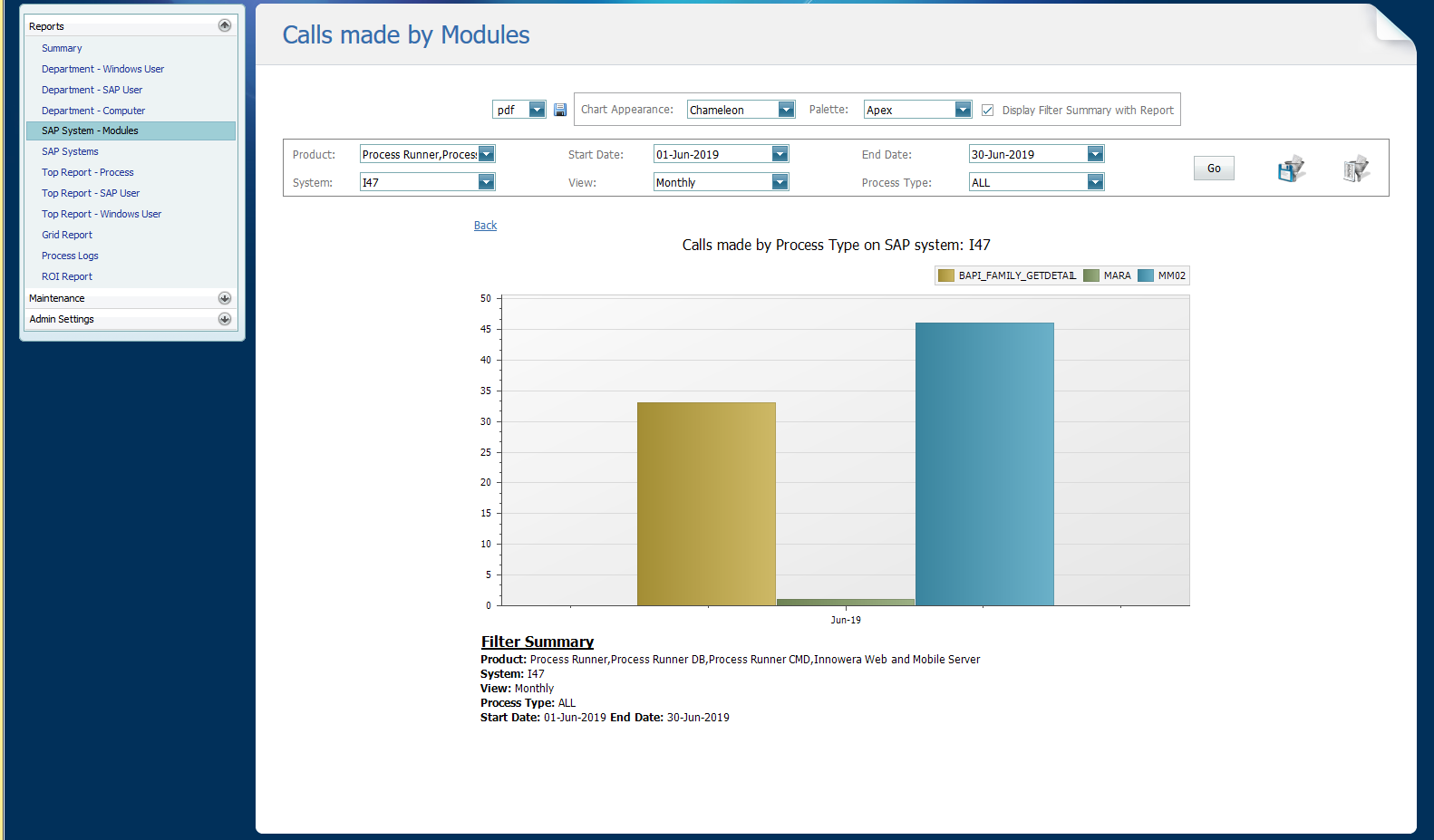Click the BAPI_FAMILY_GETDETAIL legend swatch
This screenshot has height=840, width=1434.
coord(946,275)
